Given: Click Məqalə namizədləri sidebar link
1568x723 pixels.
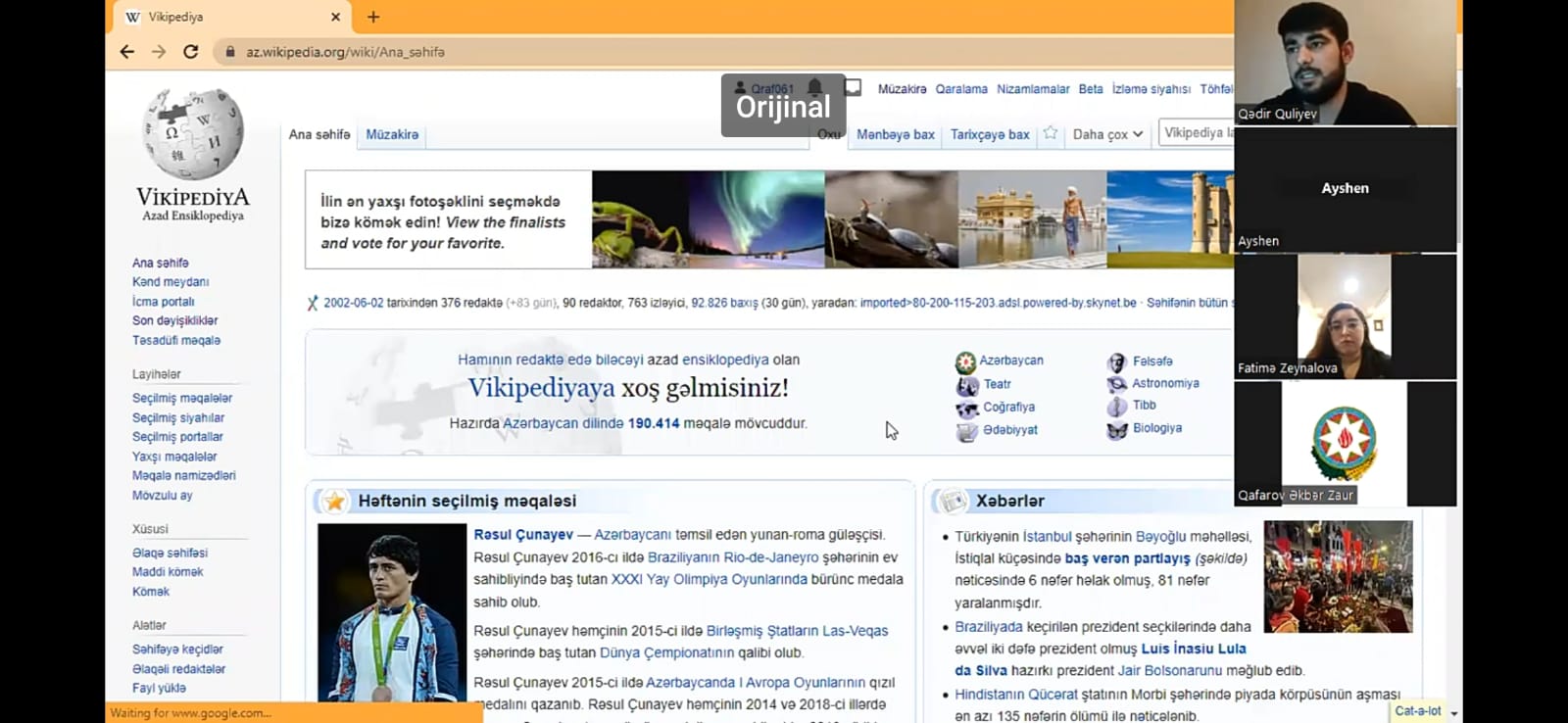Looking at the screenshot, I should click(x=184, y=475).
